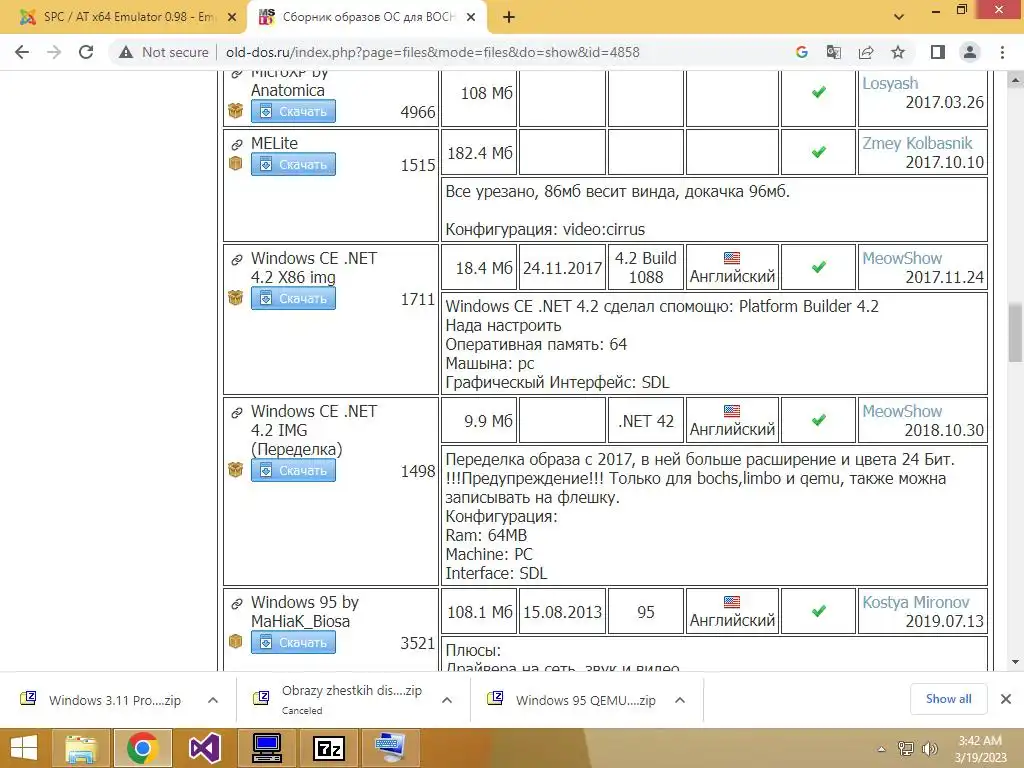Click the package box icon in MELite row

236,163
